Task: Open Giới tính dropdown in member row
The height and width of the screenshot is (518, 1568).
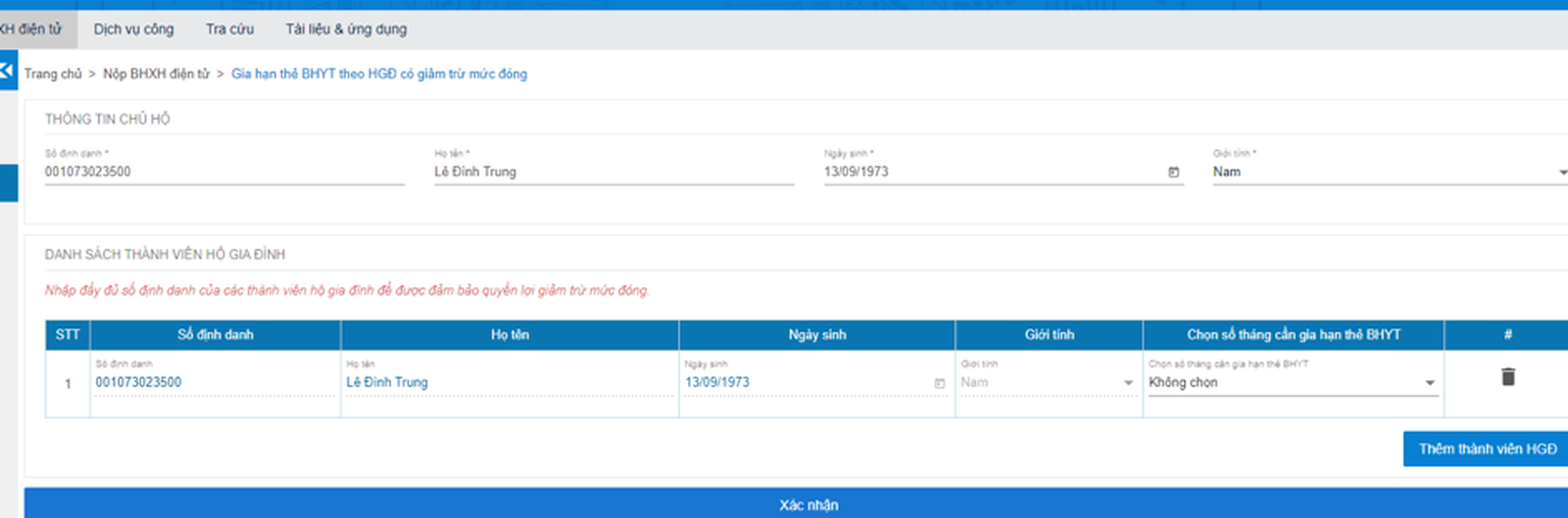Action: click(1127, 383)
